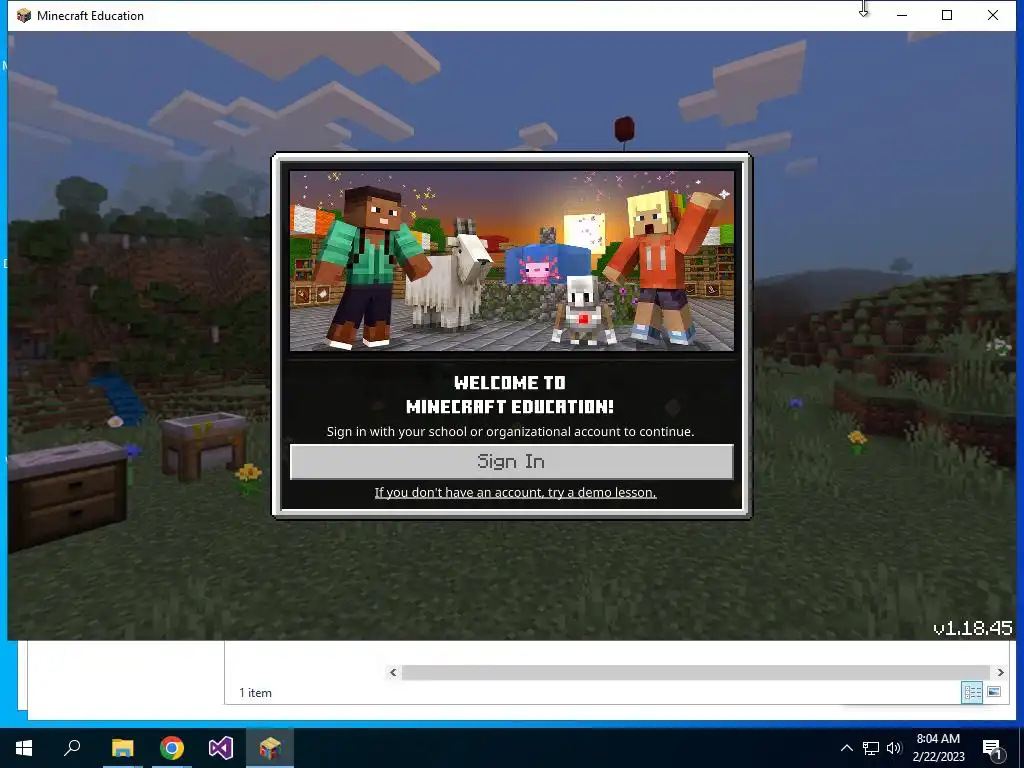Click the v1.18.45 version label
Viewport: 1024px width, 768px height.
(x=972, y=628)
